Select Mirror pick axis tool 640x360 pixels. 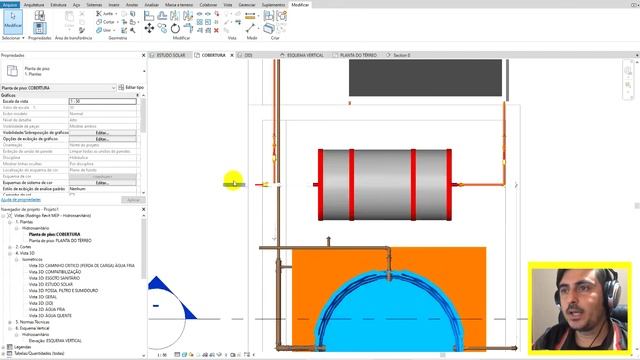pyautogui.click(x=175, y=16)
